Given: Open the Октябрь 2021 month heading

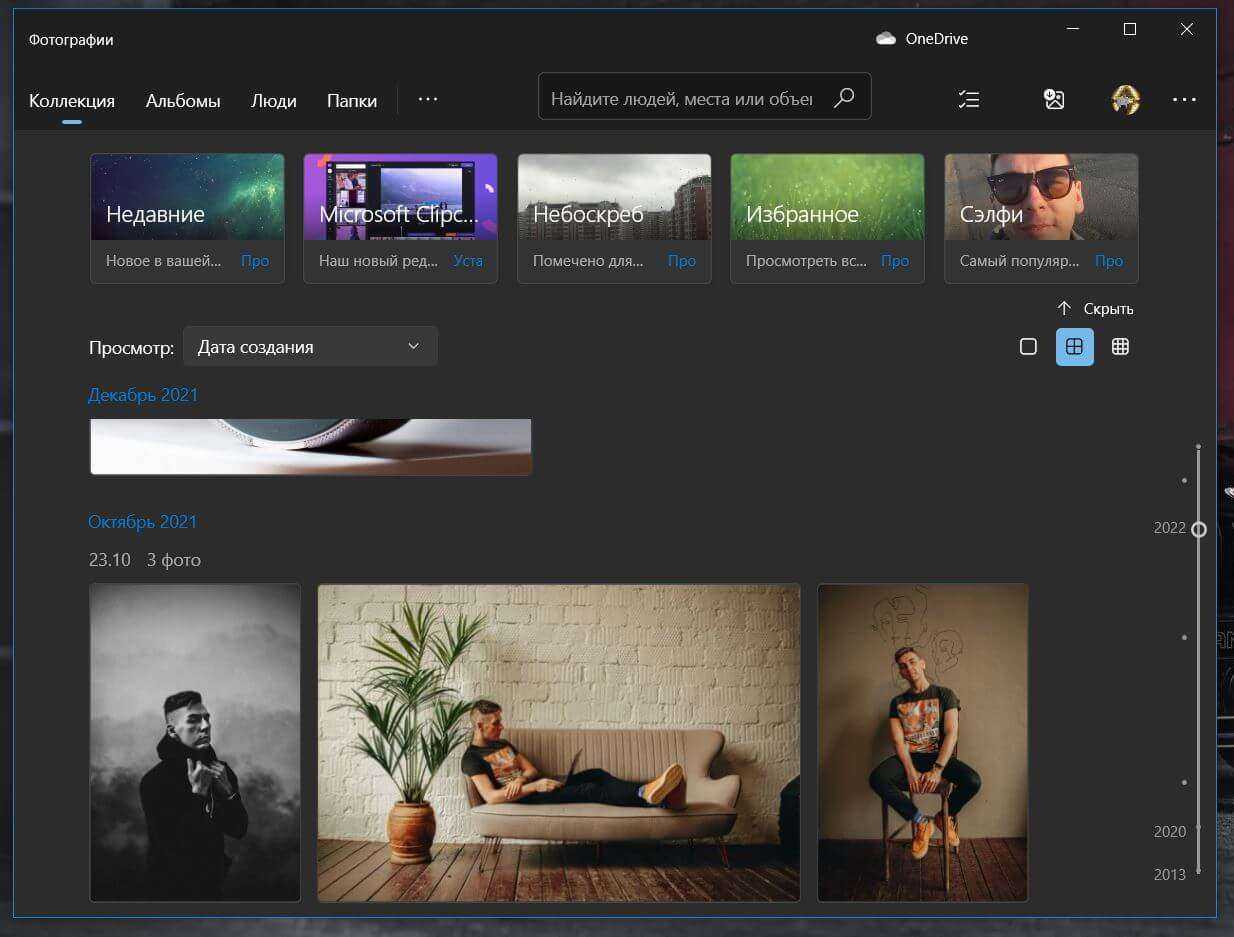Looking at the screenshot, I should (x=142, y=522).
